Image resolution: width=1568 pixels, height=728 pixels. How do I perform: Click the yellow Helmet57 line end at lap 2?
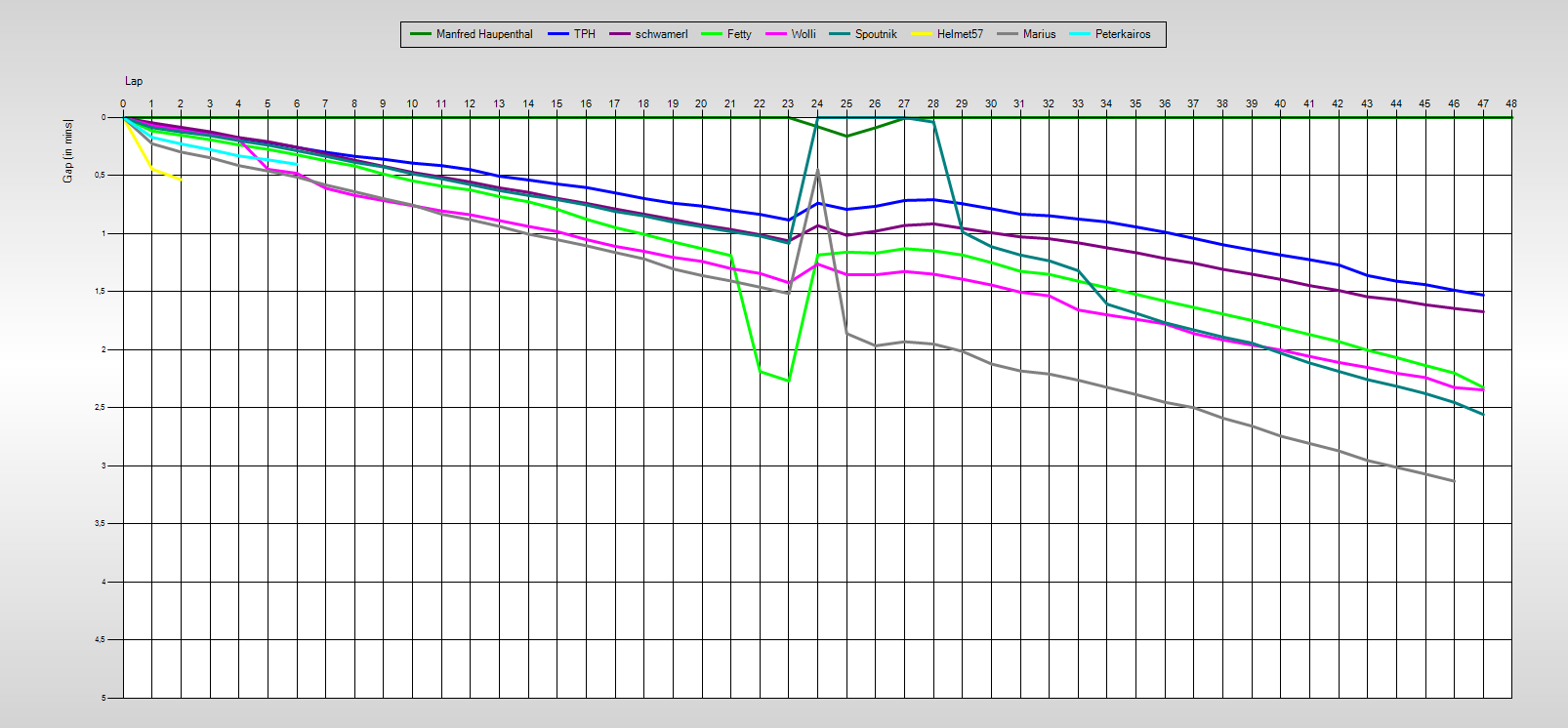click(180, 179)
